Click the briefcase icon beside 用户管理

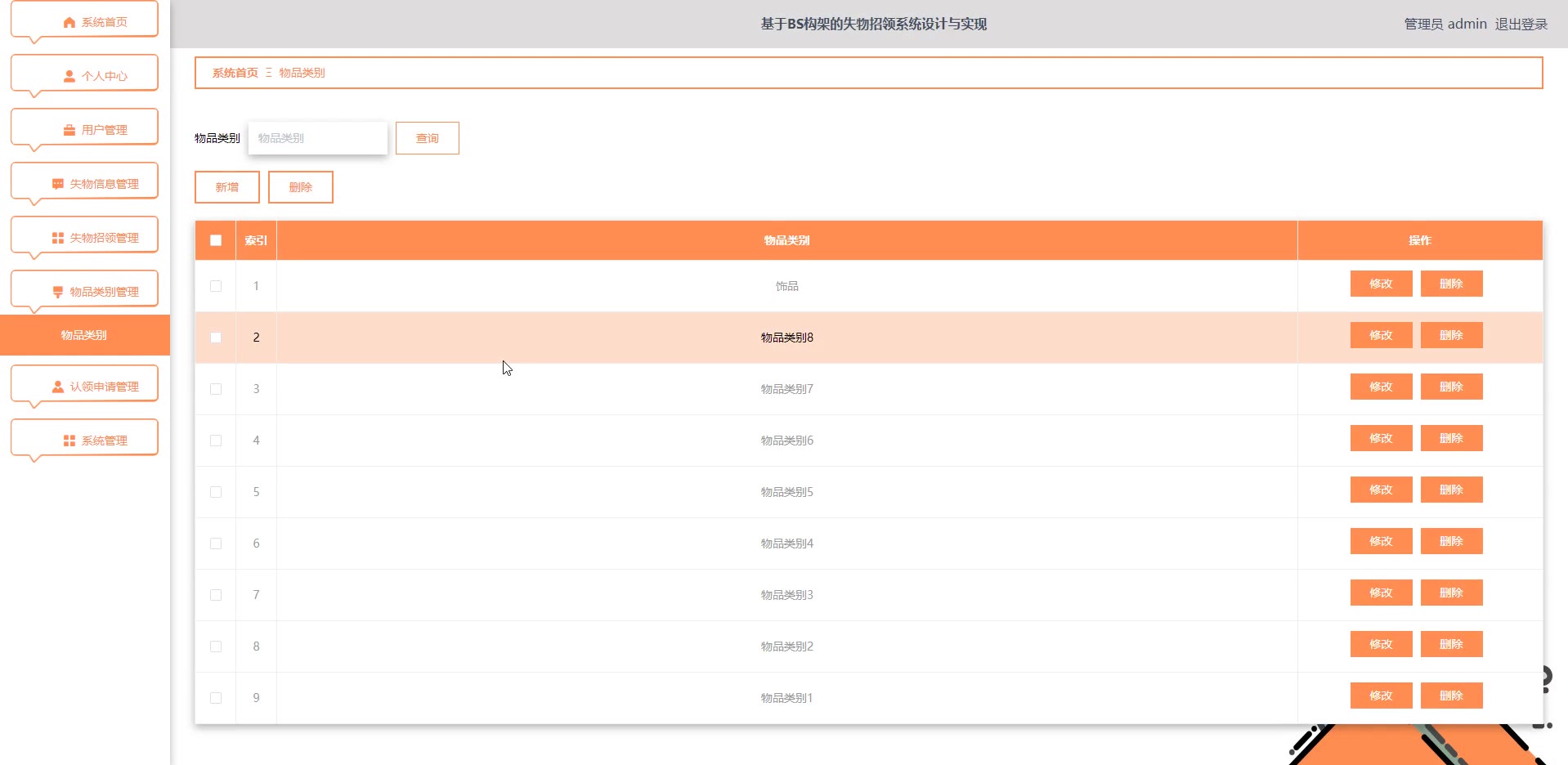(69, 130)
